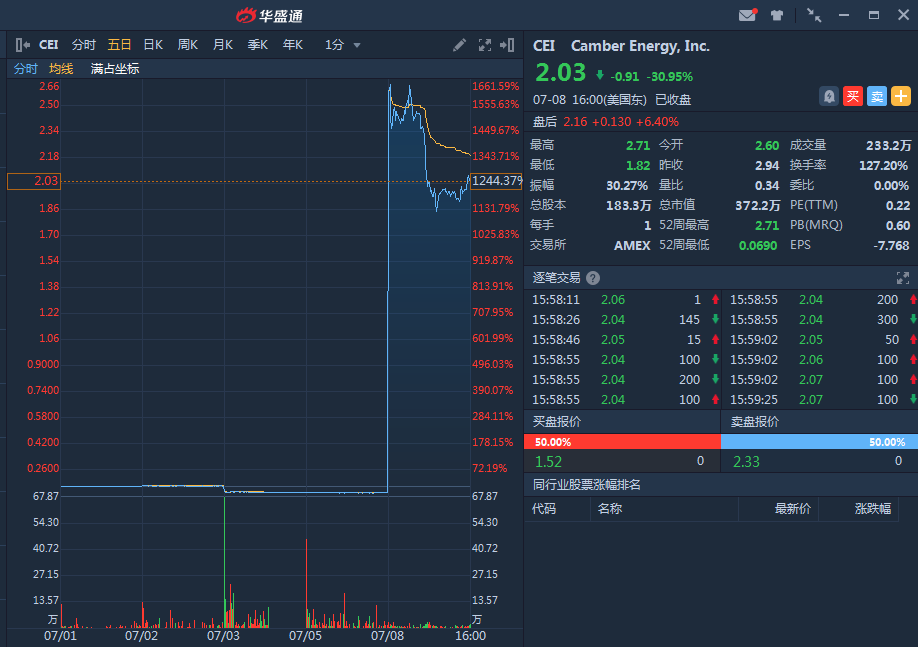Sort by 涨跌幅 column header

873,509
